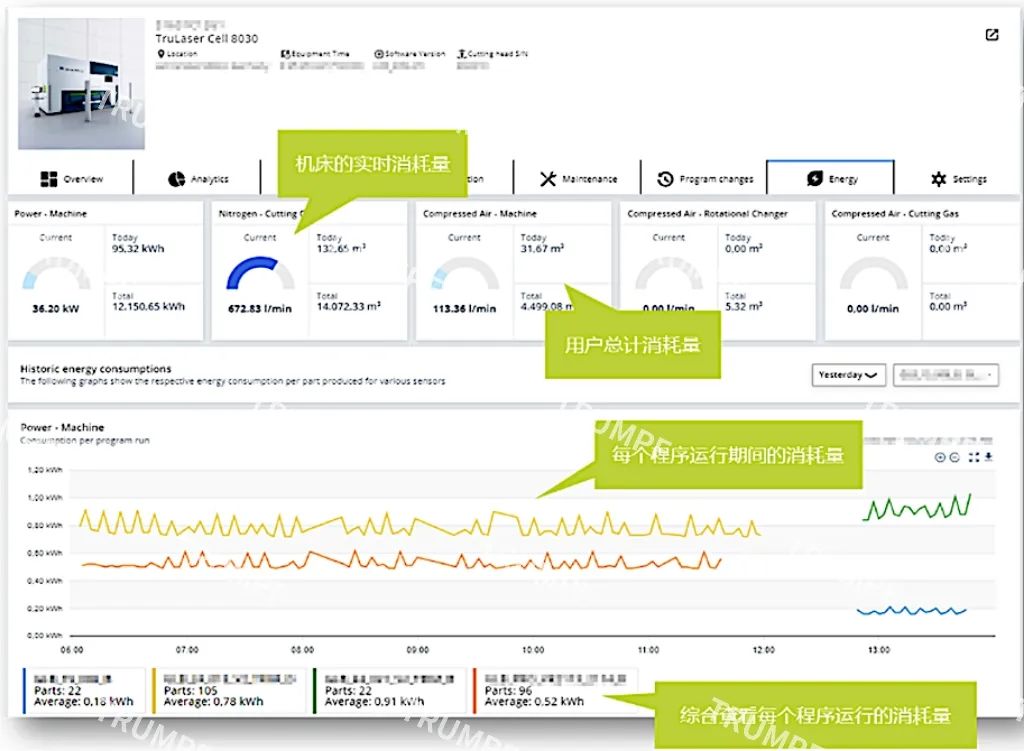Click the 36.20 kW current power value
This screenshot has width=1024, height=751.
click(x=56, y=308)
